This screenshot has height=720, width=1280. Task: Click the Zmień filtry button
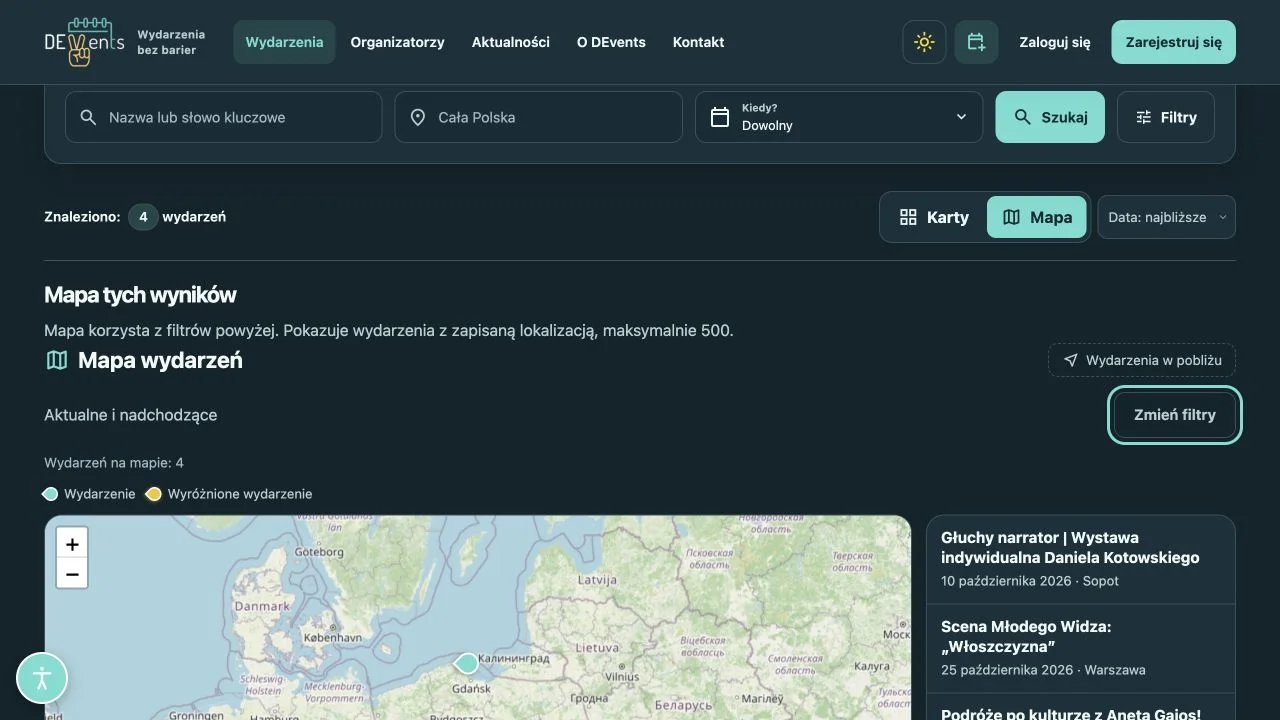point(1175,415)
